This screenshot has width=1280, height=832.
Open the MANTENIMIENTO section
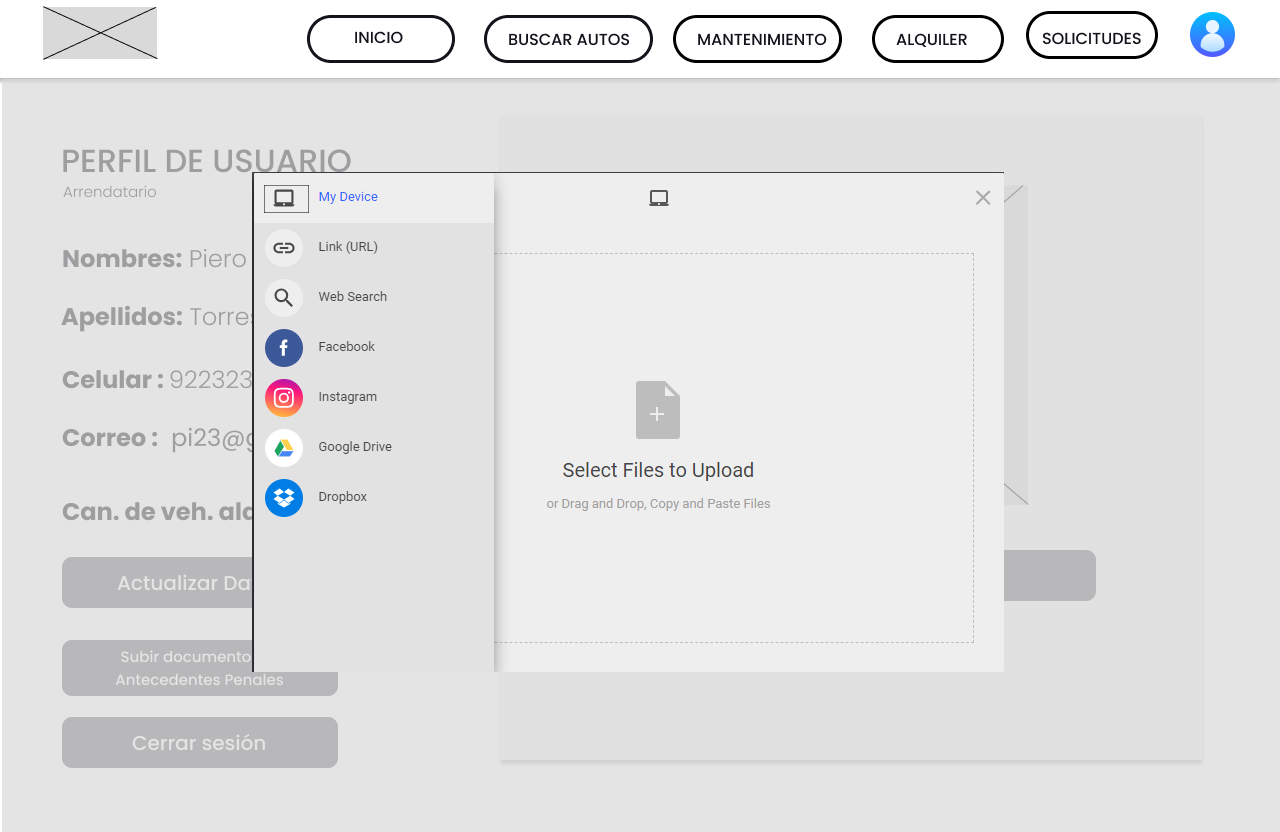[757, 39]
